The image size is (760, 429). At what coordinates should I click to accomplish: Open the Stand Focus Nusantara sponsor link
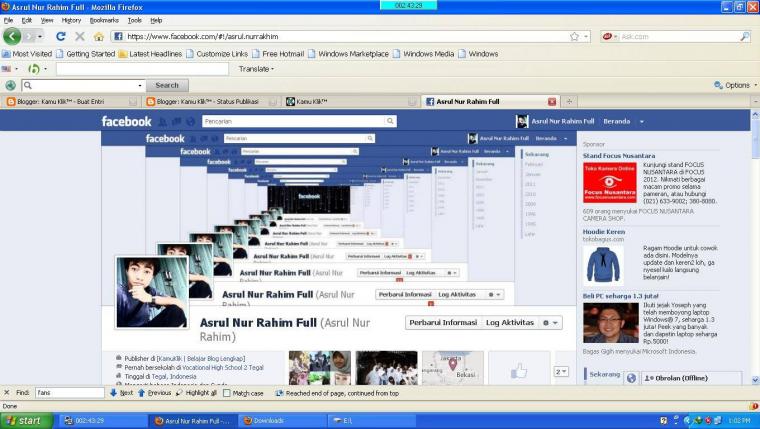[619, 156]
